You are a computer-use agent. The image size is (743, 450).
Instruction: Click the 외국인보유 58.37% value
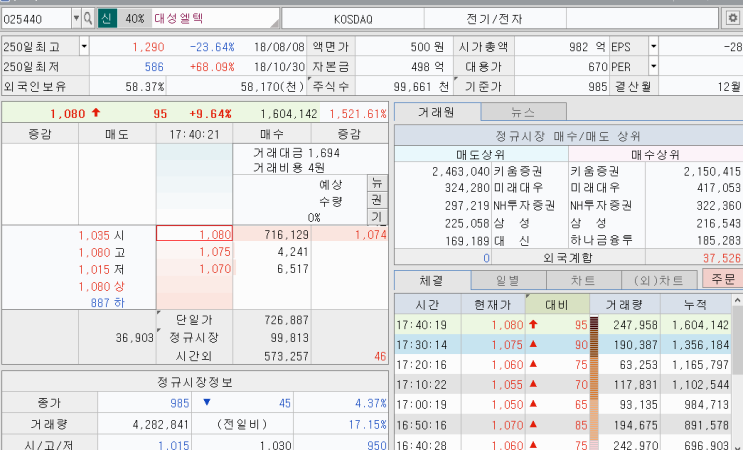[145, 86]
